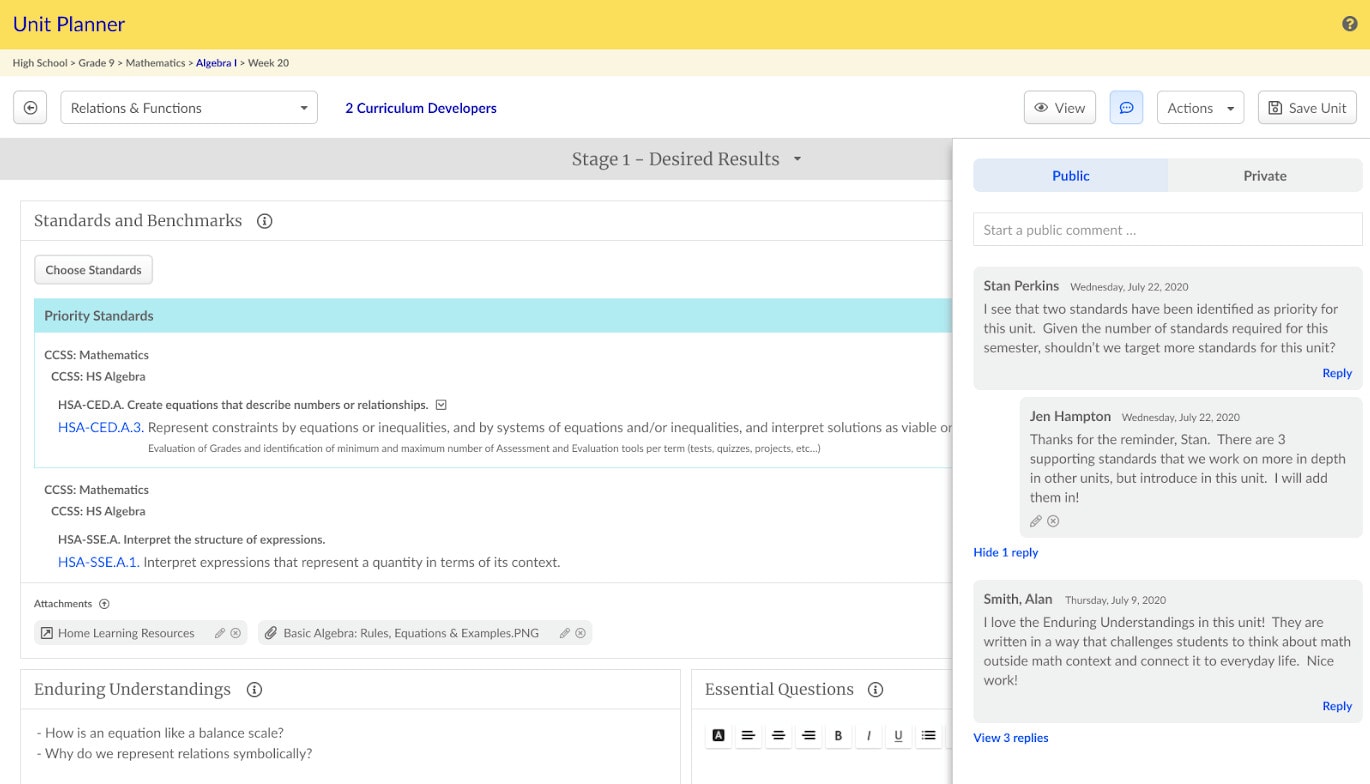1370x784 pixels.
Task: Toggle italic formatting in Essential Questions
Action: (x=868, y=736)
